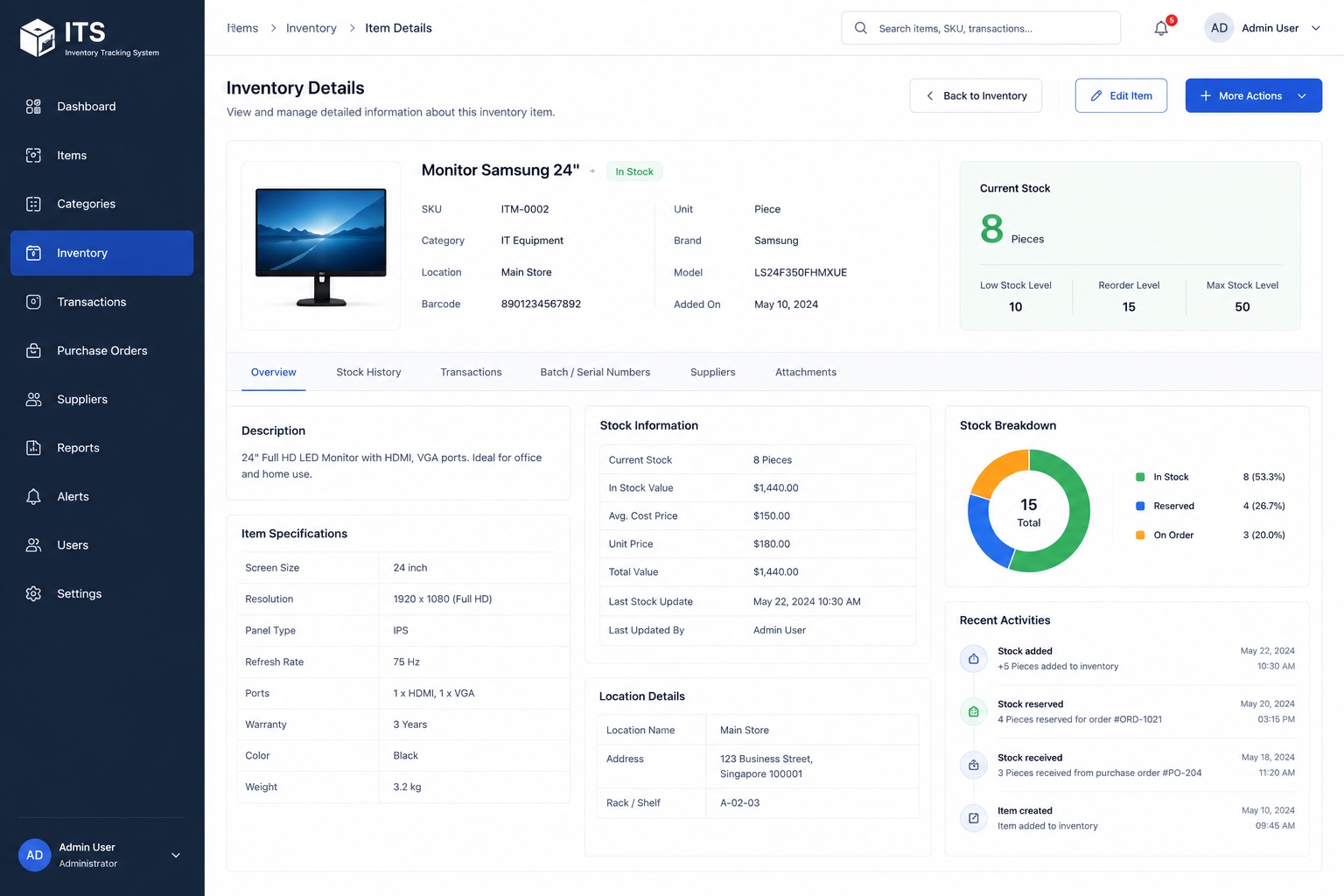Open the Suppliers tab
Viewport: 1344px width, 896px height.
[x=712, y=373]
